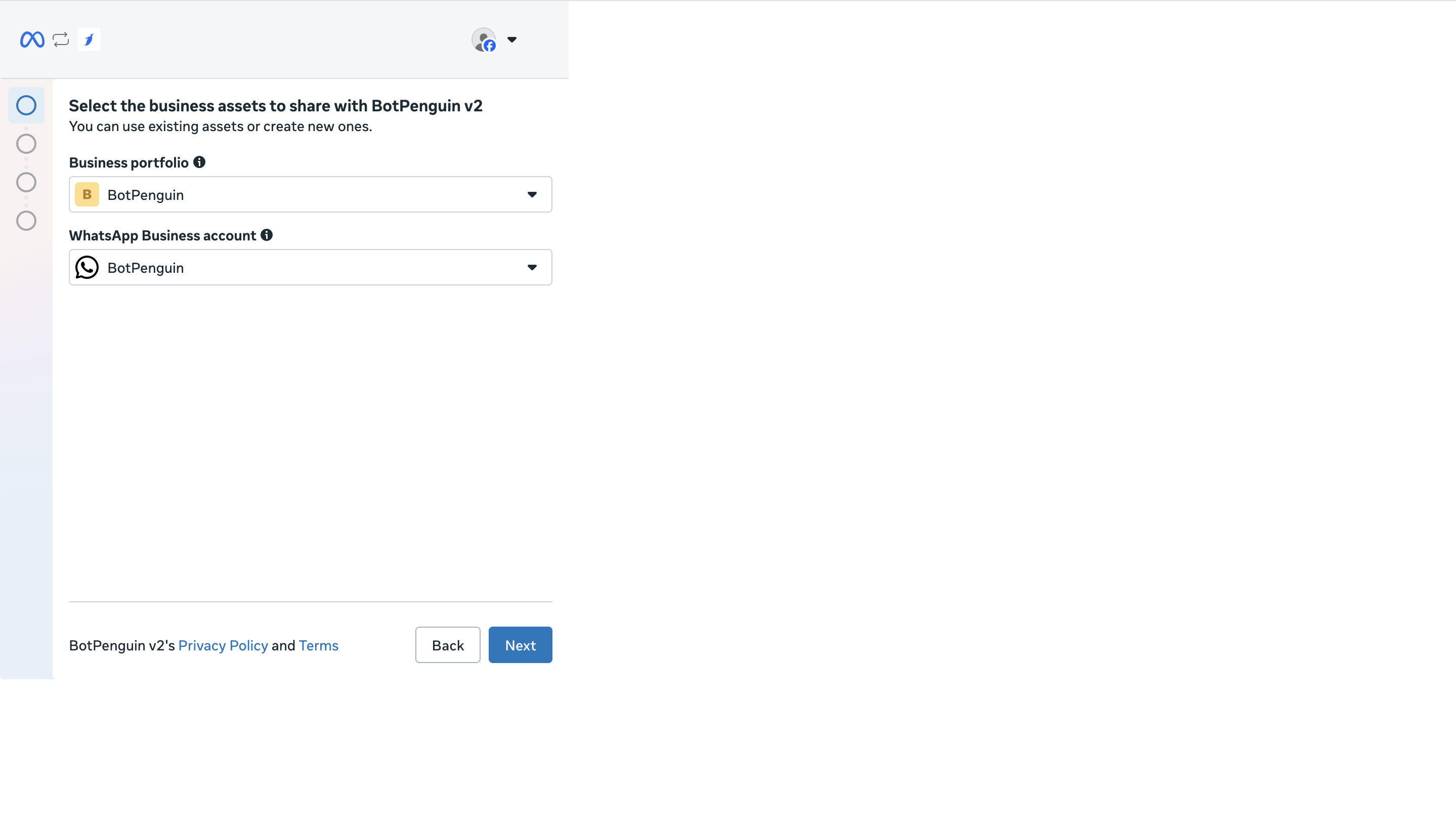Click BotPenguin text in Business portfolio field
Image resolution: width=1456 pixels, height=823 pixels.
tap(146, 195)
